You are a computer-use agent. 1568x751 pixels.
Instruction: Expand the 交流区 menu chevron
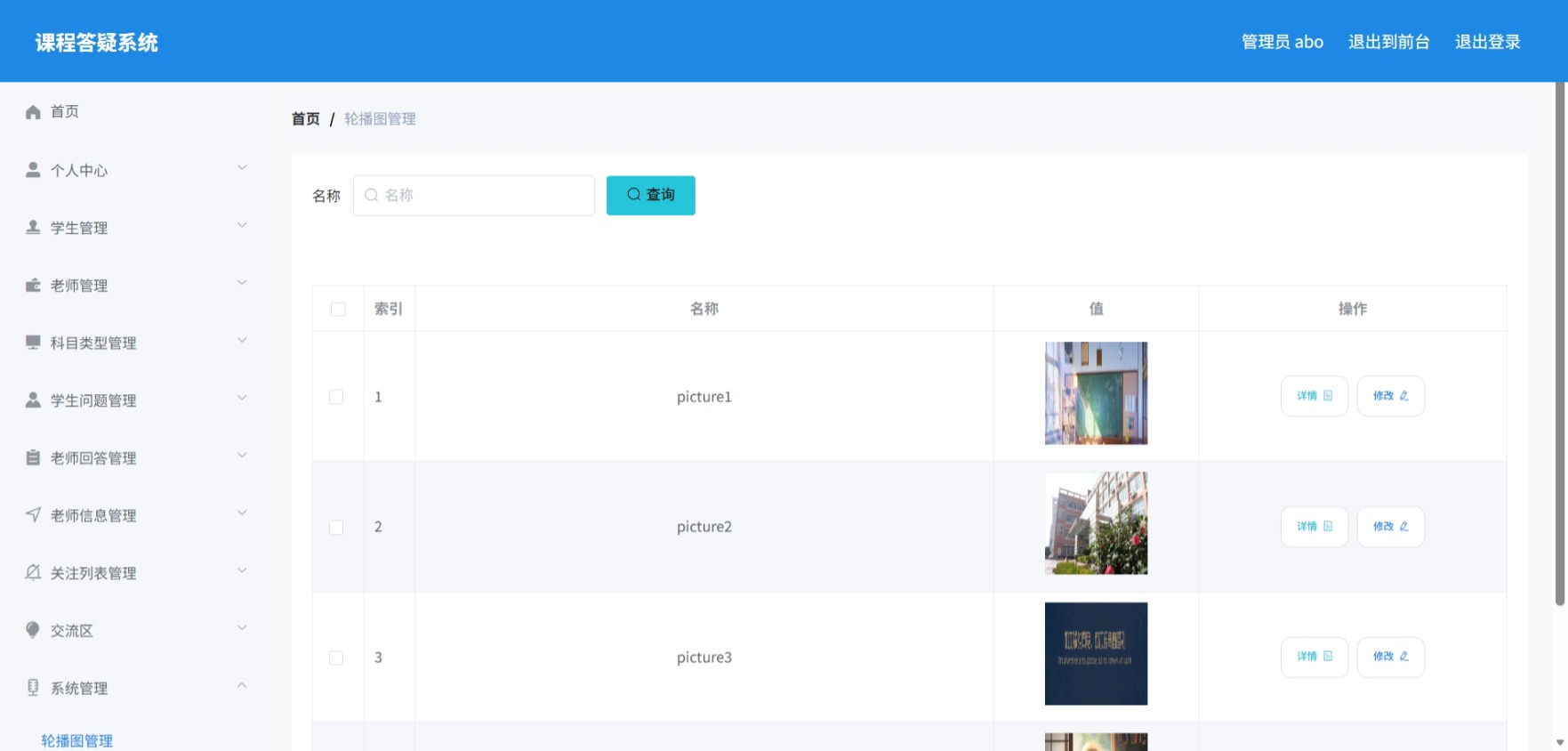242,627
